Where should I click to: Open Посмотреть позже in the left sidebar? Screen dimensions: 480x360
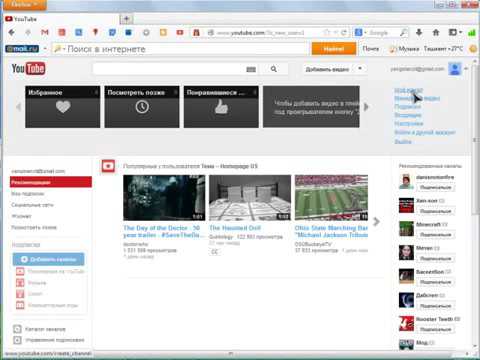pyautogui.click(x=34, y=228)
